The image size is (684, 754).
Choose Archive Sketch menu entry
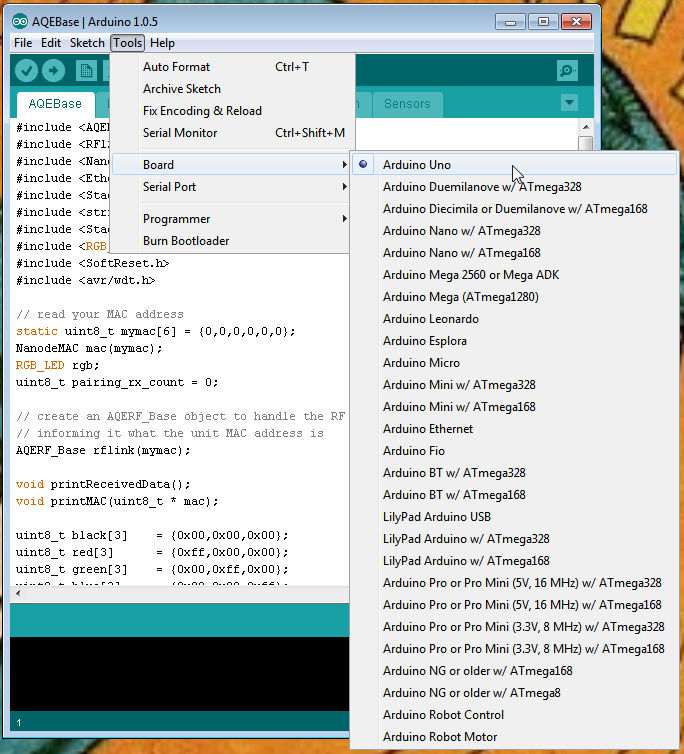tap(233, 89)
